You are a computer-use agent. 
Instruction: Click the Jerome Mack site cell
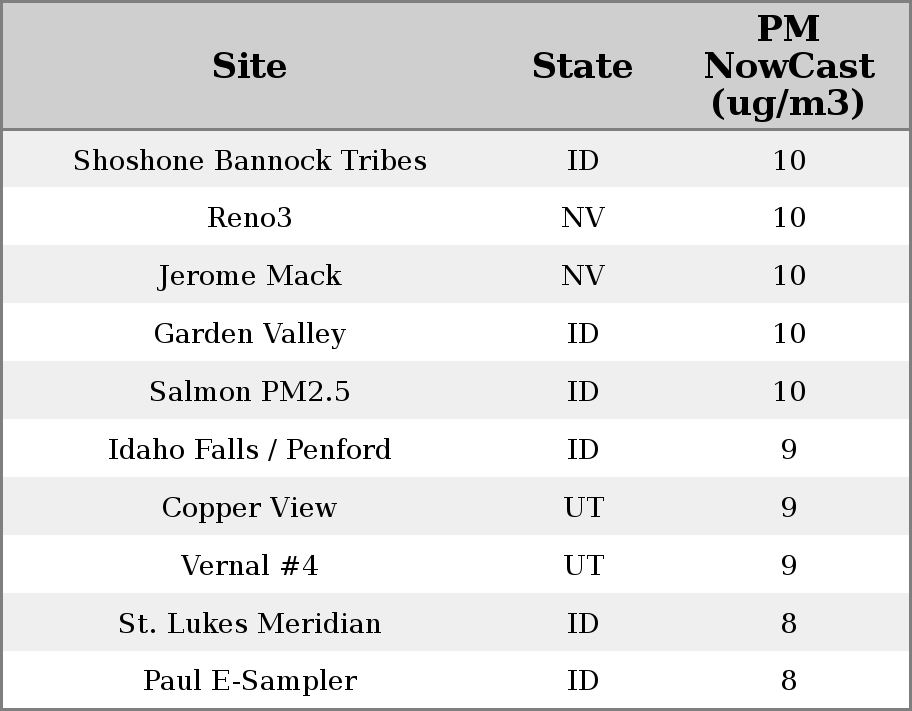(249, 276)
